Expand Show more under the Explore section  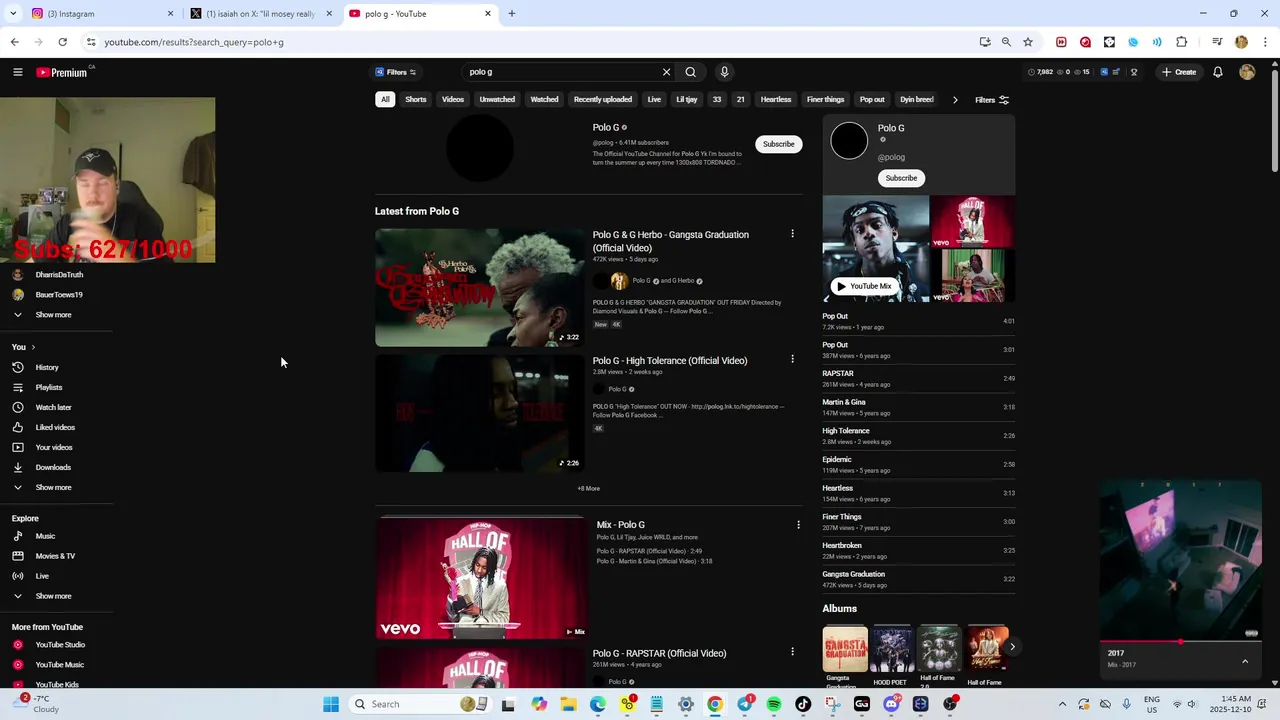(x=53, y=596)
